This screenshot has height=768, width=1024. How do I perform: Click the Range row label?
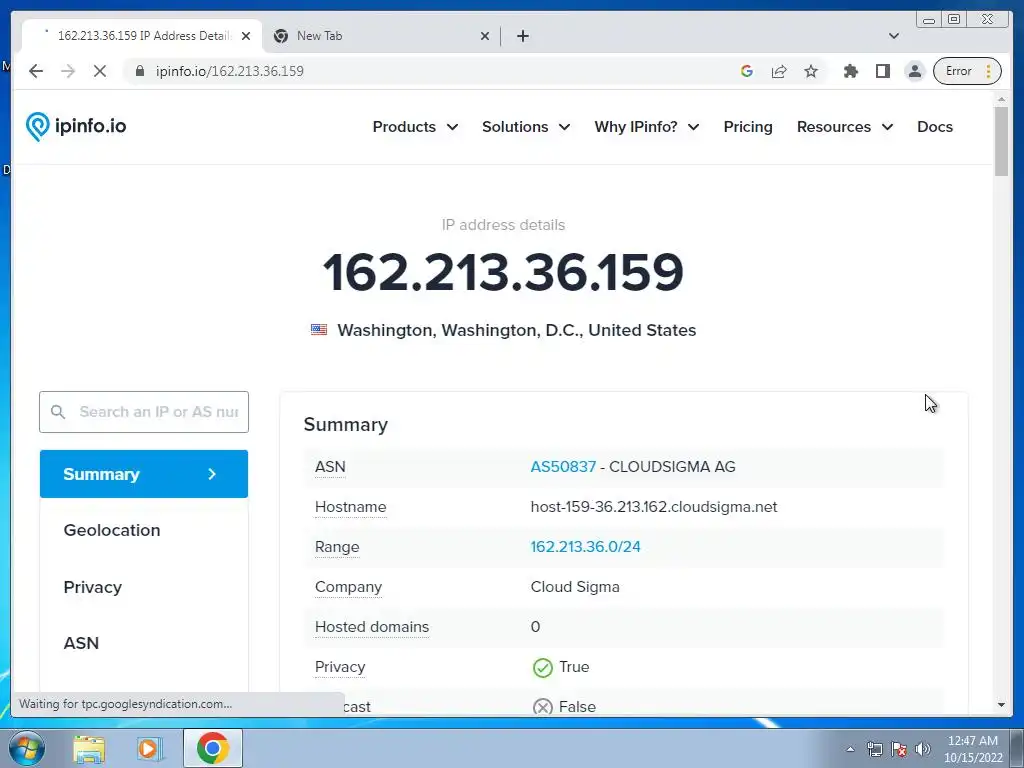click(337, 547)
